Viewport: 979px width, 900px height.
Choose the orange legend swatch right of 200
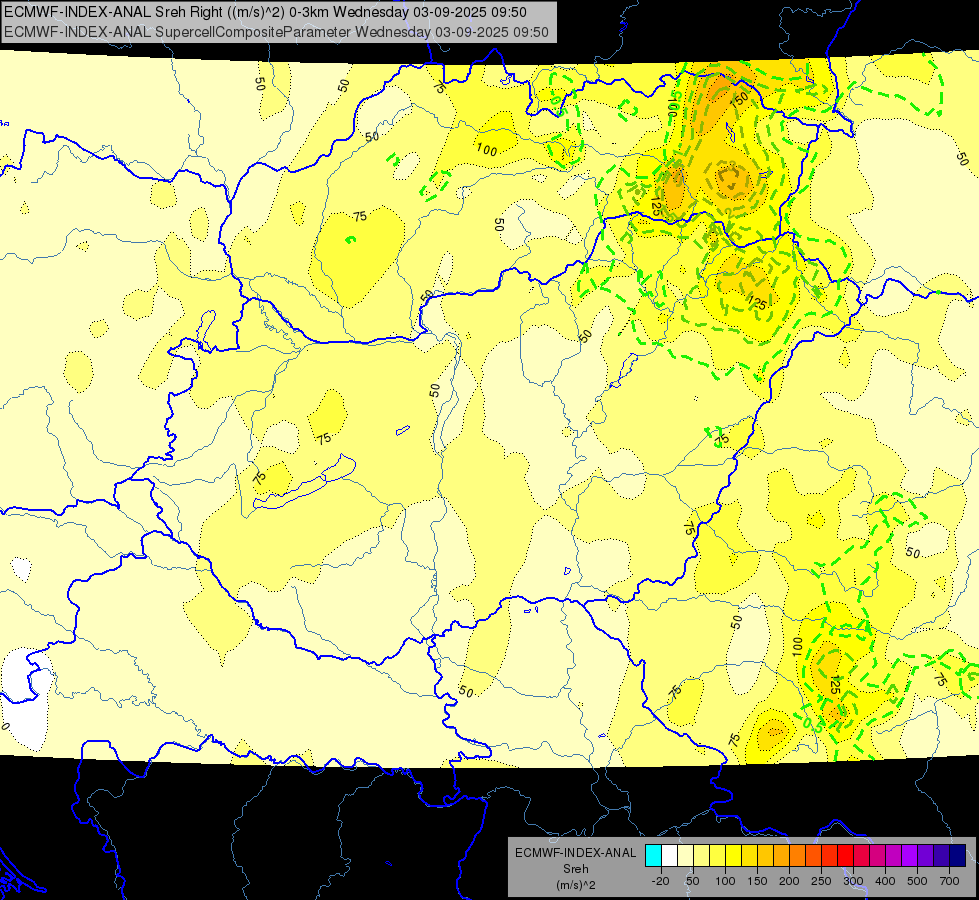point(798,855)
